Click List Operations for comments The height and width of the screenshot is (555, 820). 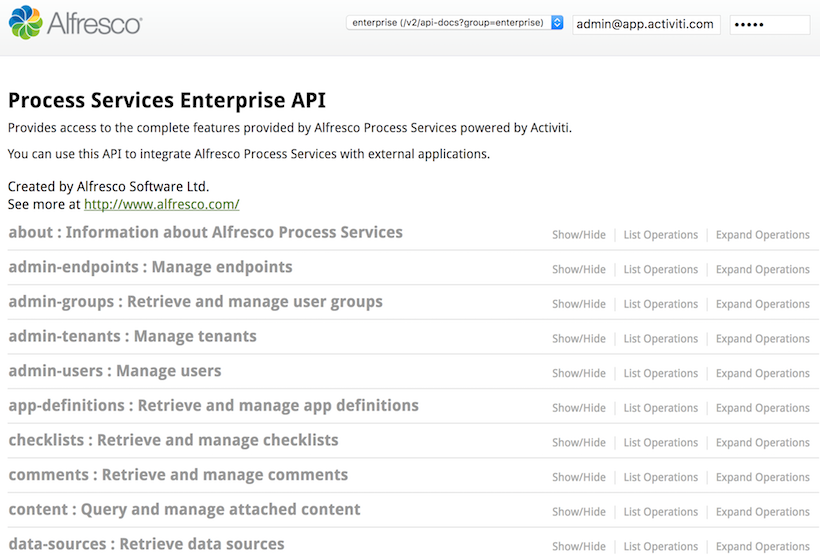pyautogui.click(x=660, y=477)
